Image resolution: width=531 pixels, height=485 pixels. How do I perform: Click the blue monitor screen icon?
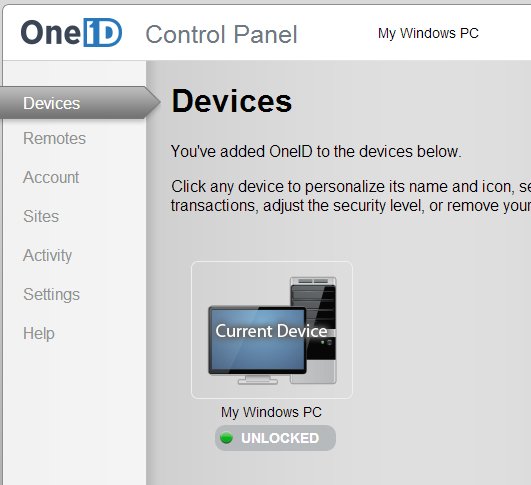pyautogui.click(x=257, y=340)
